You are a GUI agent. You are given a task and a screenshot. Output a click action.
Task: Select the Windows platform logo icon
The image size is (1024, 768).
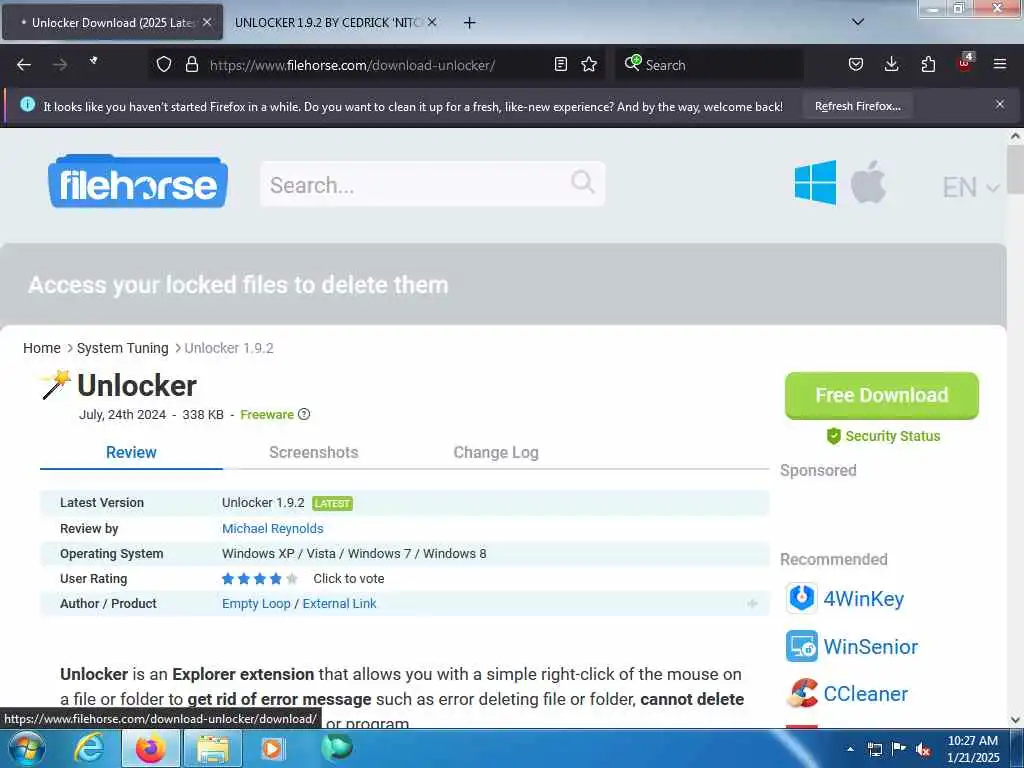(815, 183)
